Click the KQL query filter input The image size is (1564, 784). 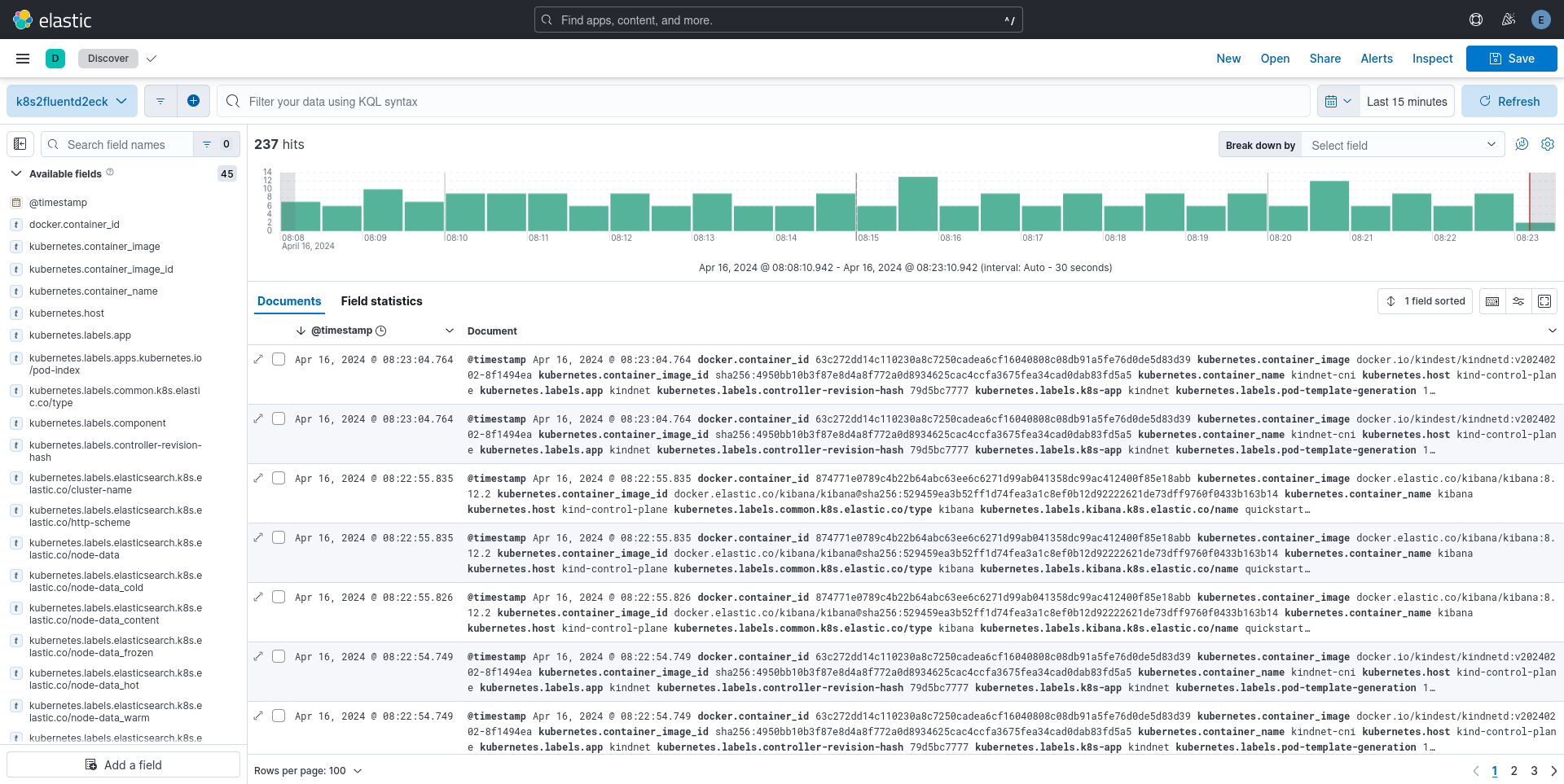(762, 101)
